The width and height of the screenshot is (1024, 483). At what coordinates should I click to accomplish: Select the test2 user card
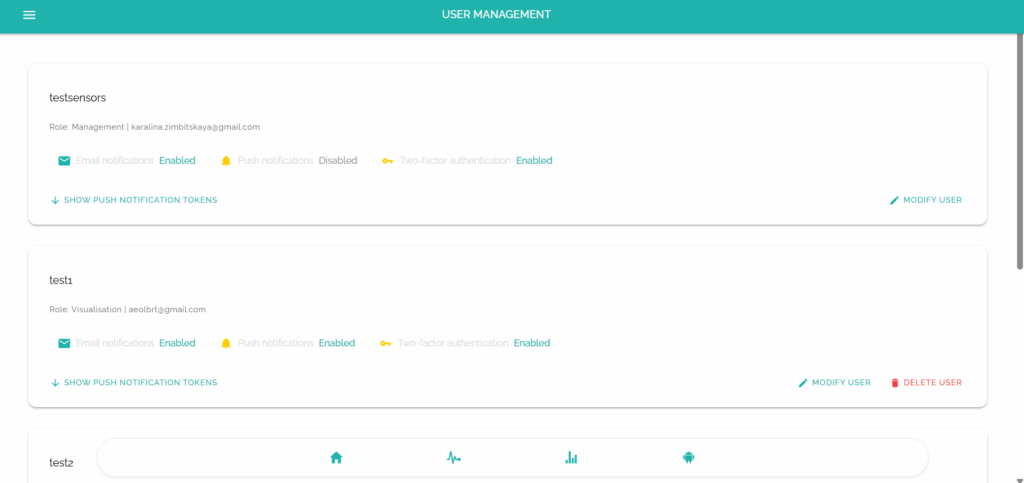(x=62, y=463)
